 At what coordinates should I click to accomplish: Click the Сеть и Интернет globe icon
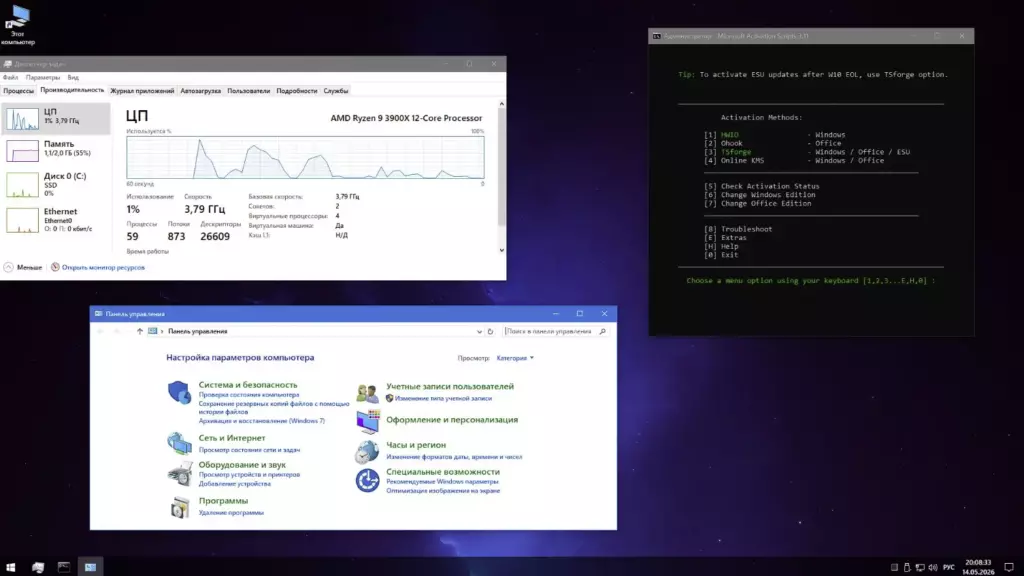click(179, 443)
